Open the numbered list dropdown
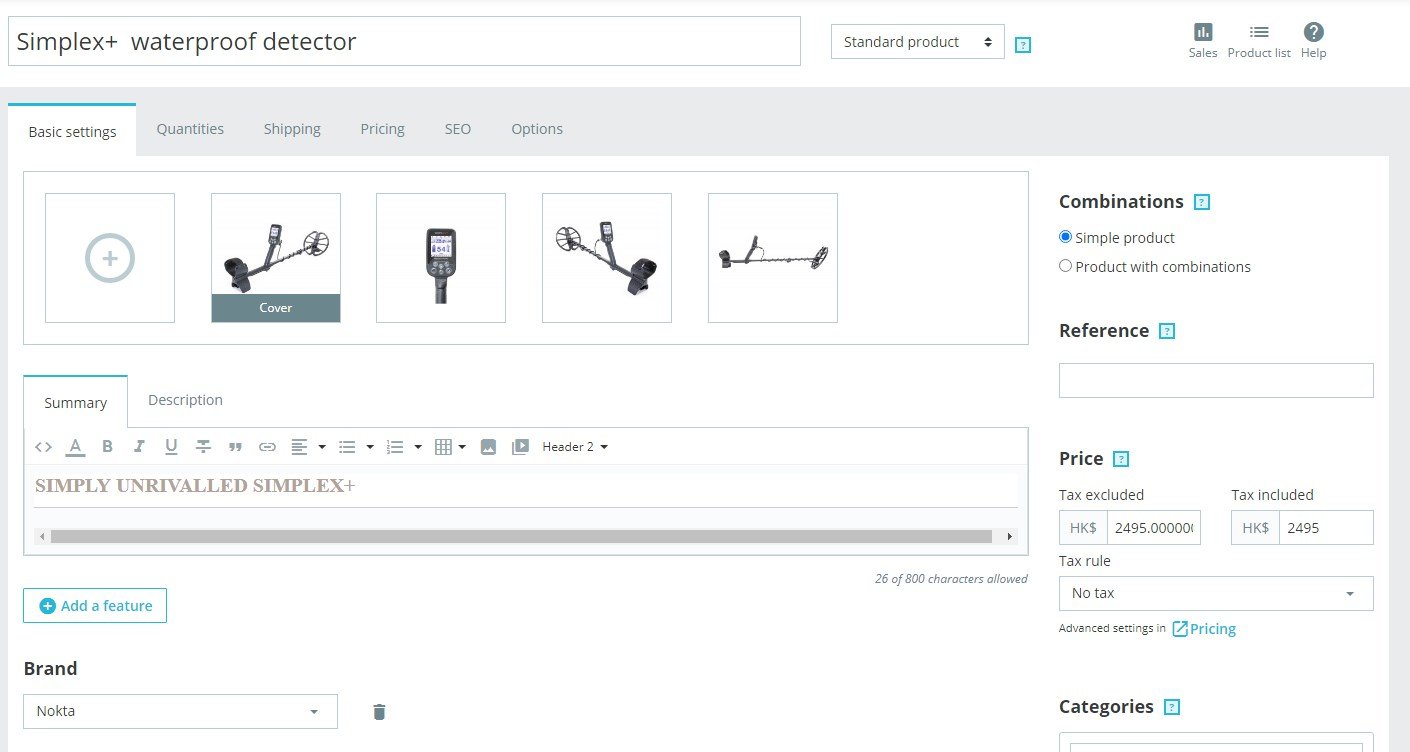This screenshot has height=752, width=1410. pos(404,447)
